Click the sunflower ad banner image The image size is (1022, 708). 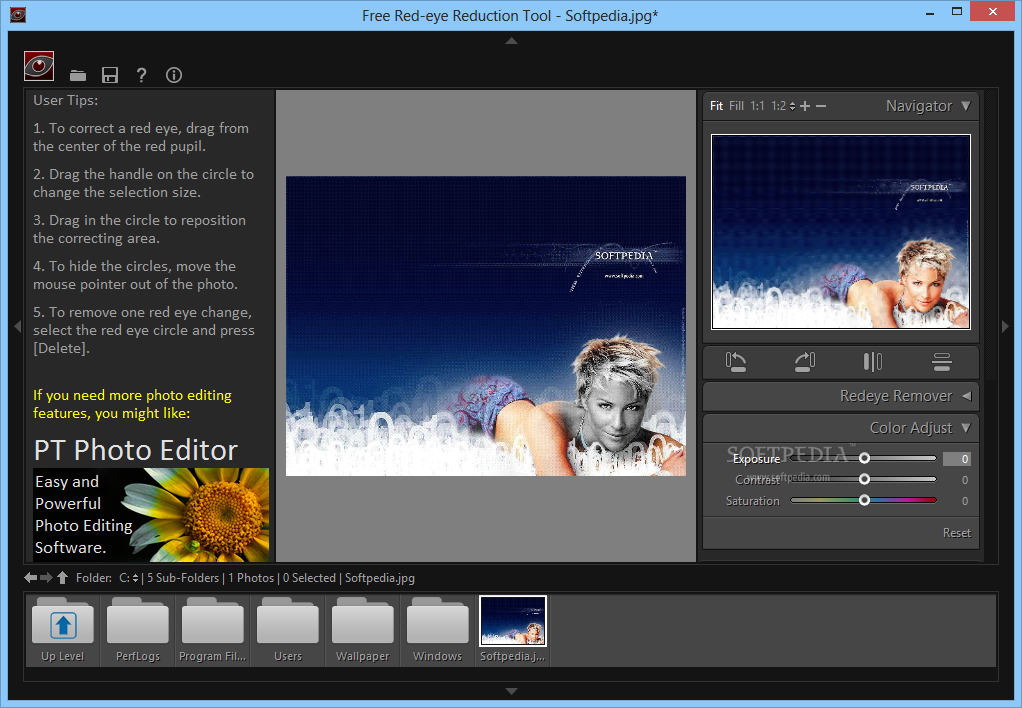tap(151, 515)
